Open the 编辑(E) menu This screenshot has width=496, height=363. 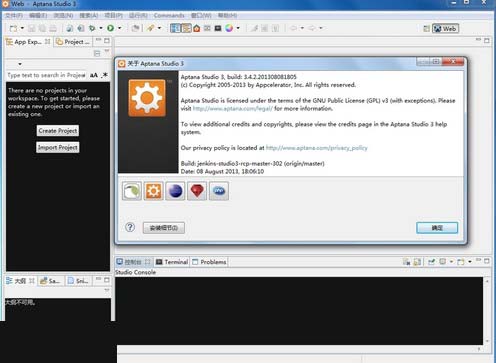38,16
